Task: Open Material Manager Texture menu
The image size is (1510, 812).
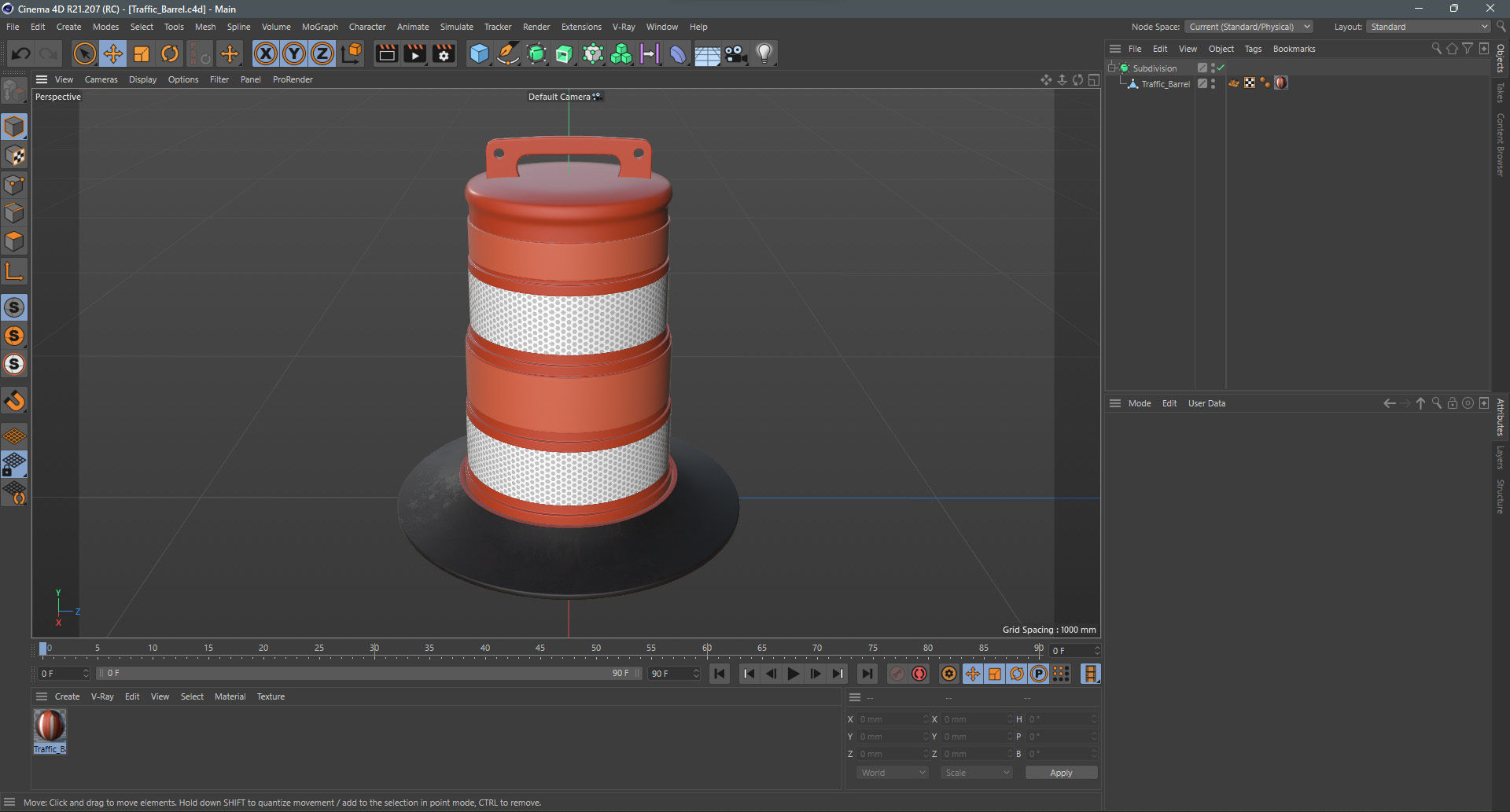Action: coord(271,696)
